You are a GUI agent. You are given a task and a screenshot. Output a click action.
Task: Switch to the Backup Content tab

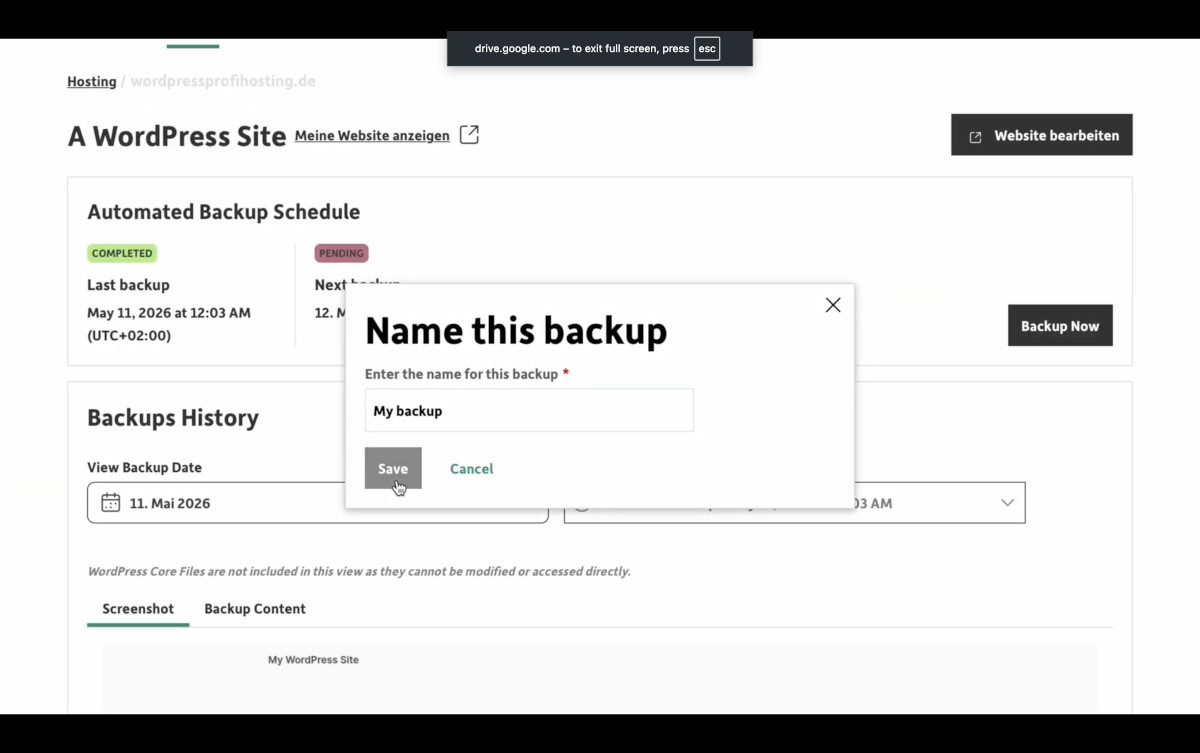pyautogui.click(x=255, y=608)
